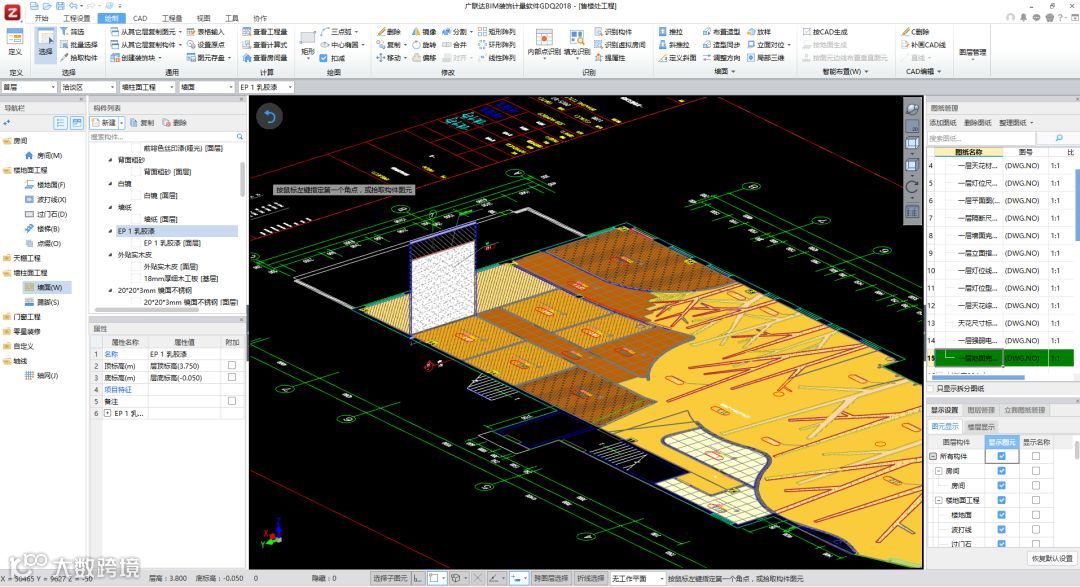
Task: Click 跨图层选择 in status bar
Action: pos(550,578)
